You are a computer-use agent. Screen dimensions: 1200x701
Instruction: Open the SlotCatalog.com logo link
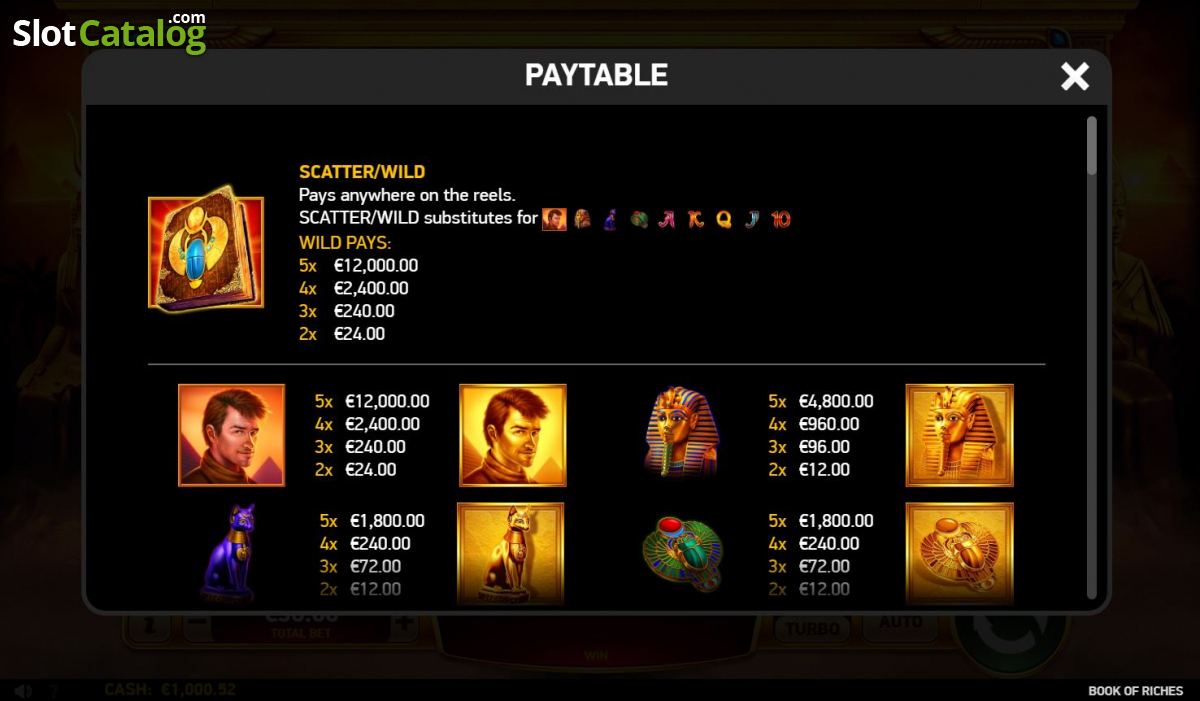point(109,32)
